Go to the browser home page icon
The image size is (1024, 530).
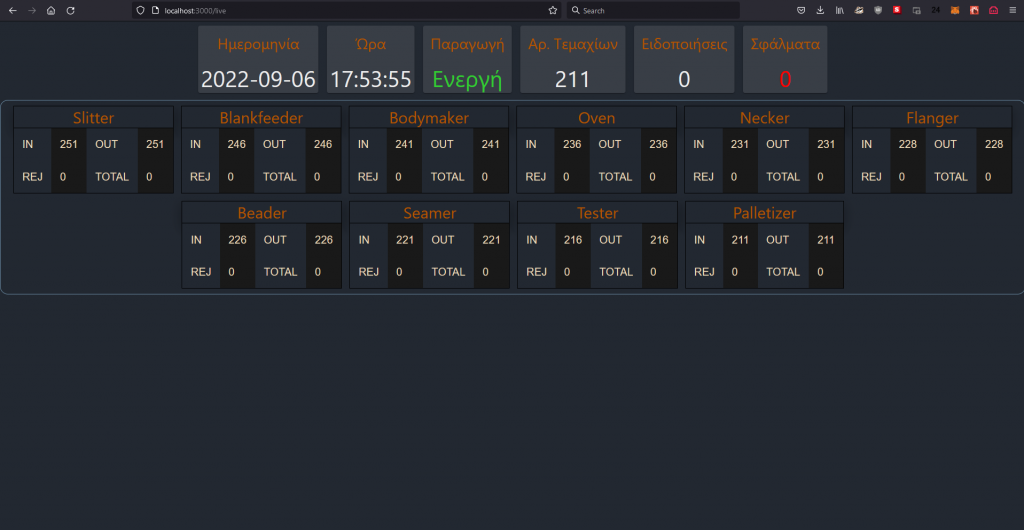pos(51,10)
